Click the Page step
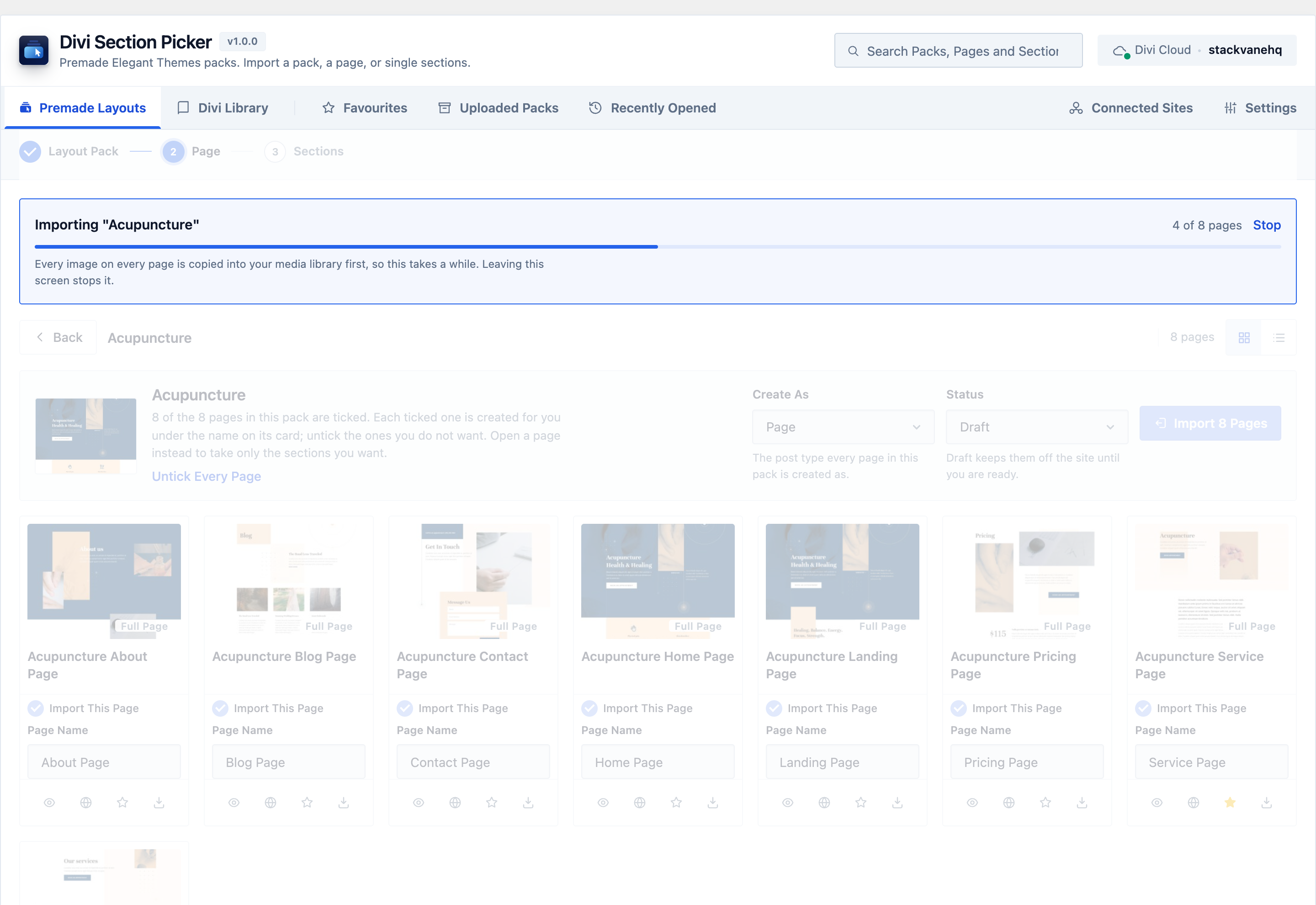The image size is (1316, 905). (191, 151)
